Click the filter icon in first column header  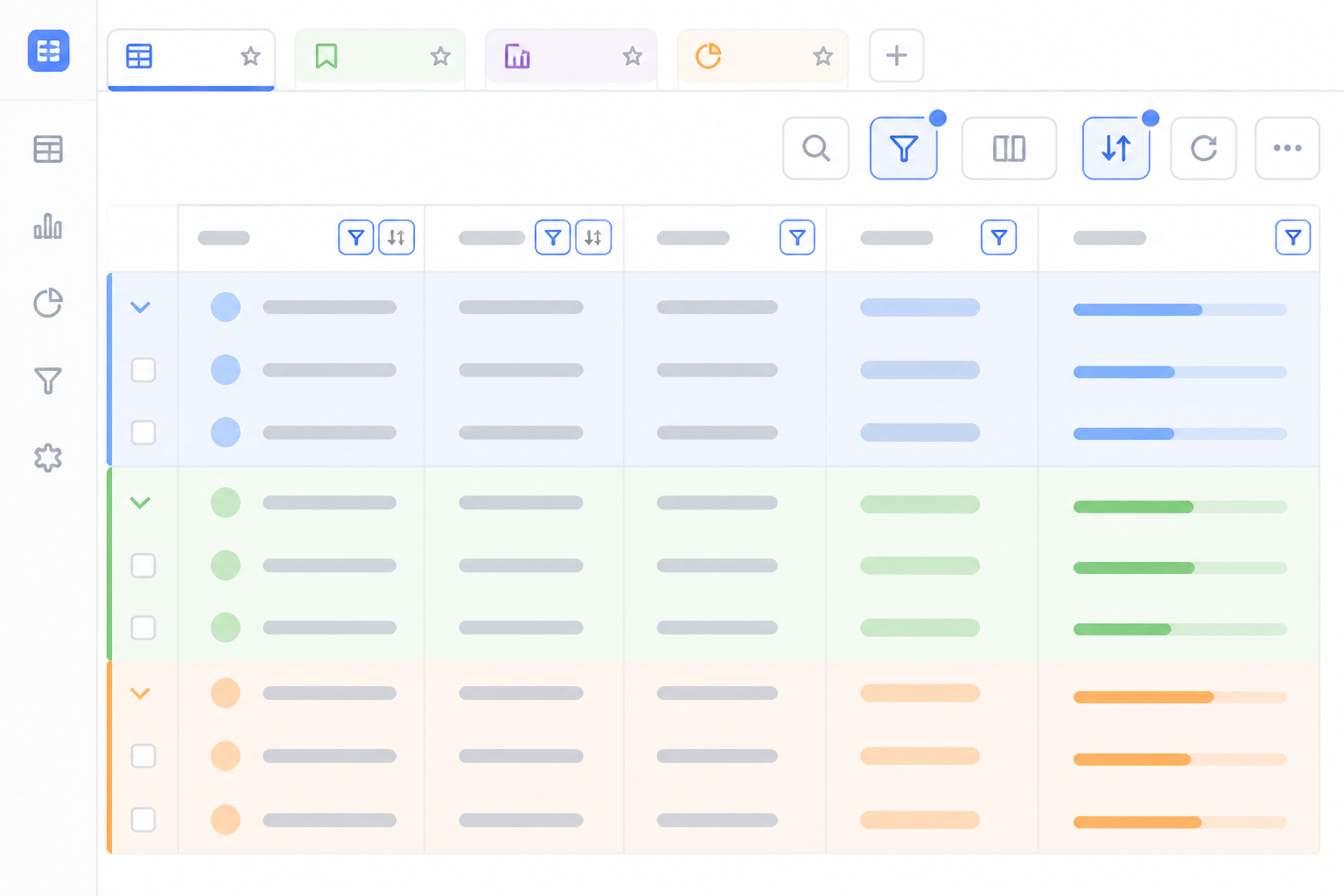356,237
